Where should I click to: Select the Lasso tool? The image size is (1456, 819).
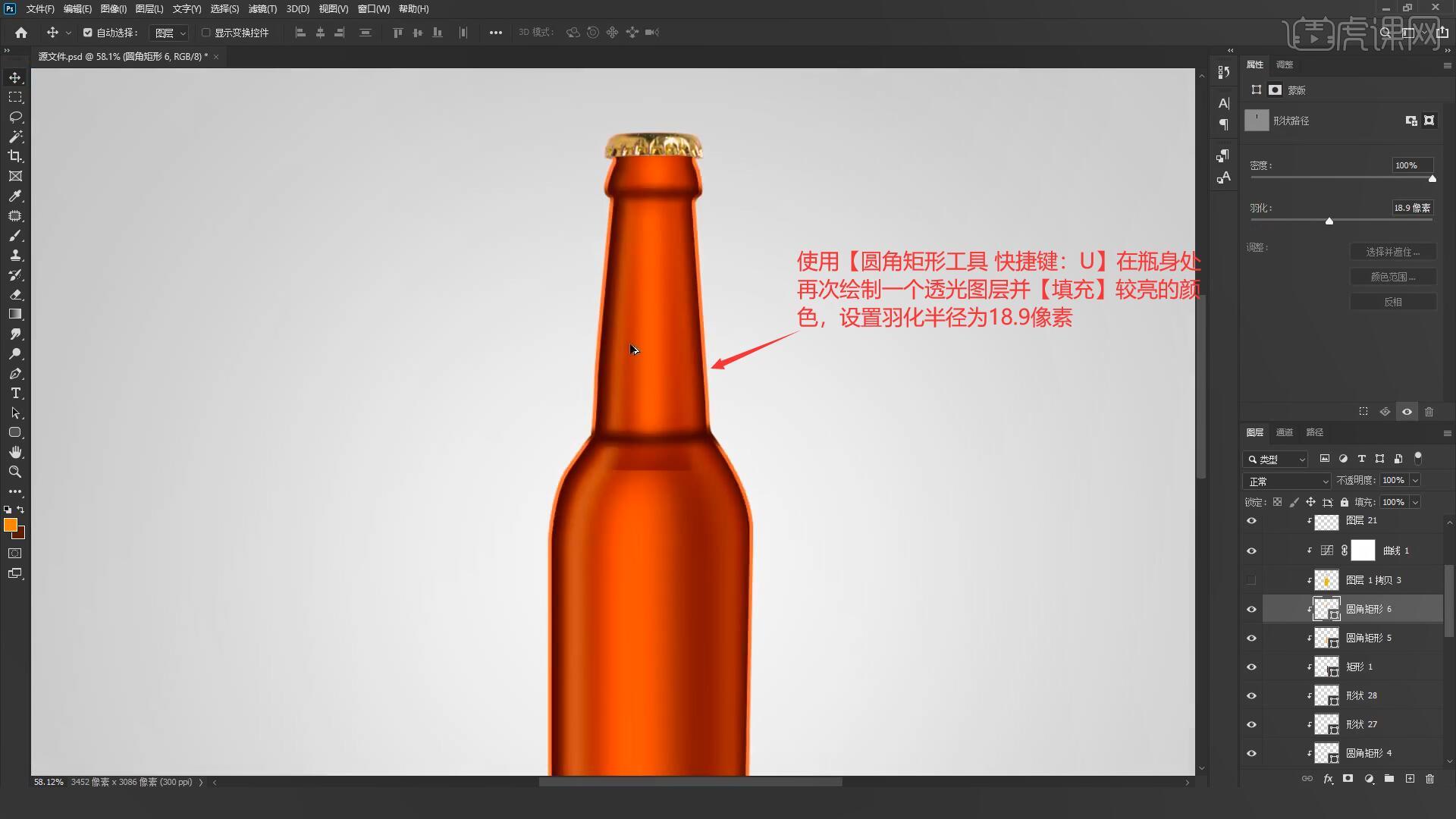pyautogui.click(x=15, y=117)
